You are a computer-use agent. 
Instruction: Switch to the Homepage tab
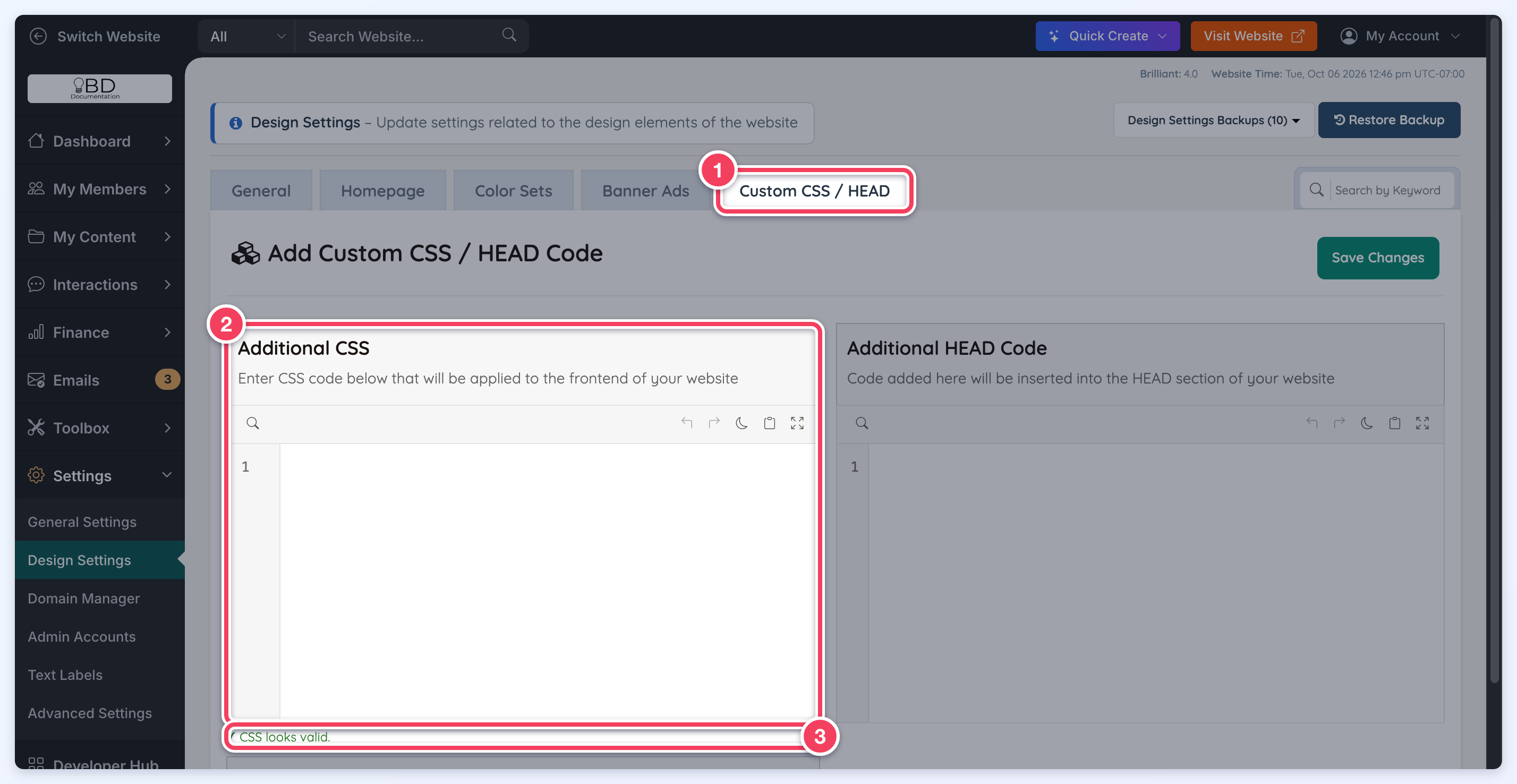tap(383, 190)
